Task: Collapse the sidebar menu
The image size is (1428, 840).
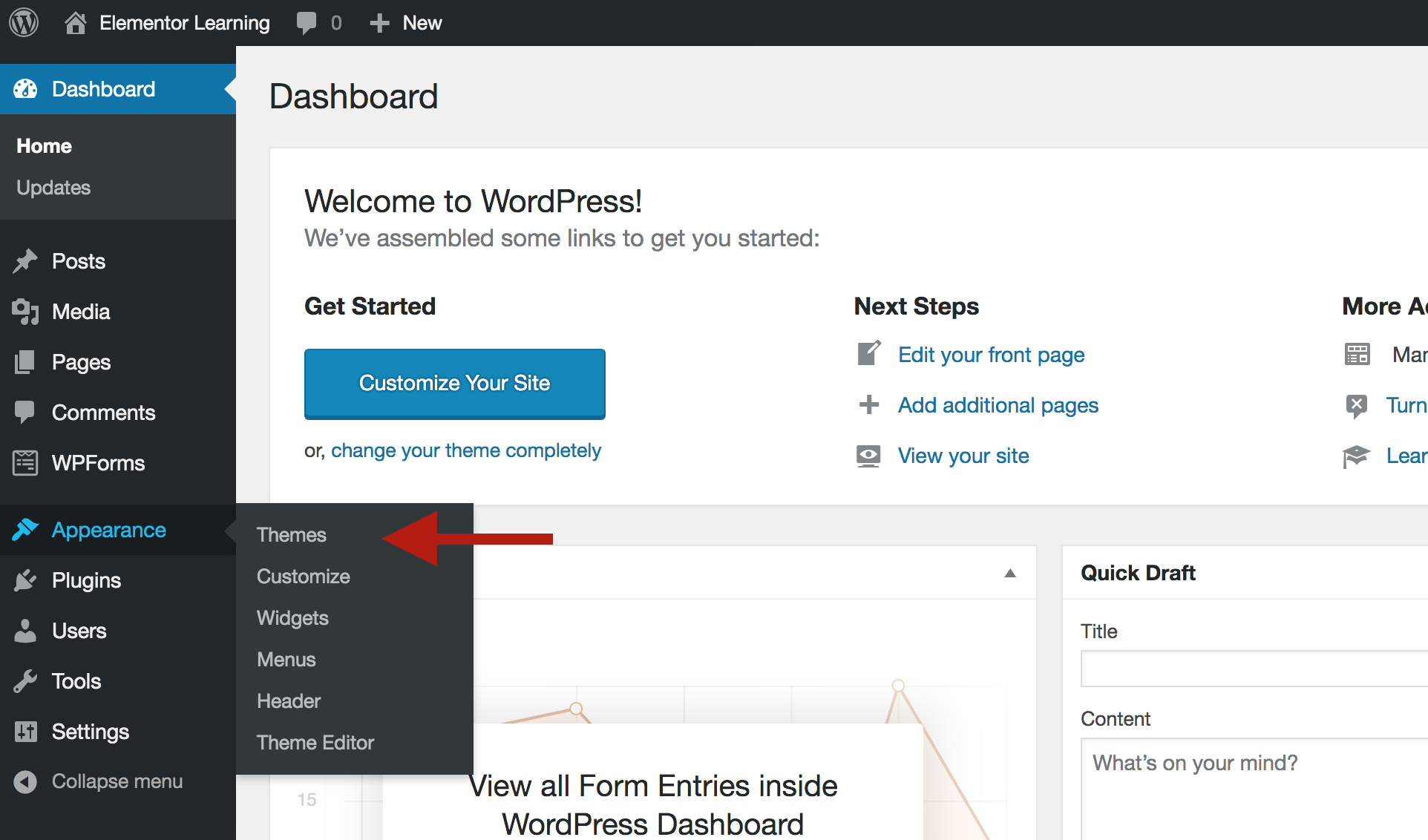Action: click(99, 781)
